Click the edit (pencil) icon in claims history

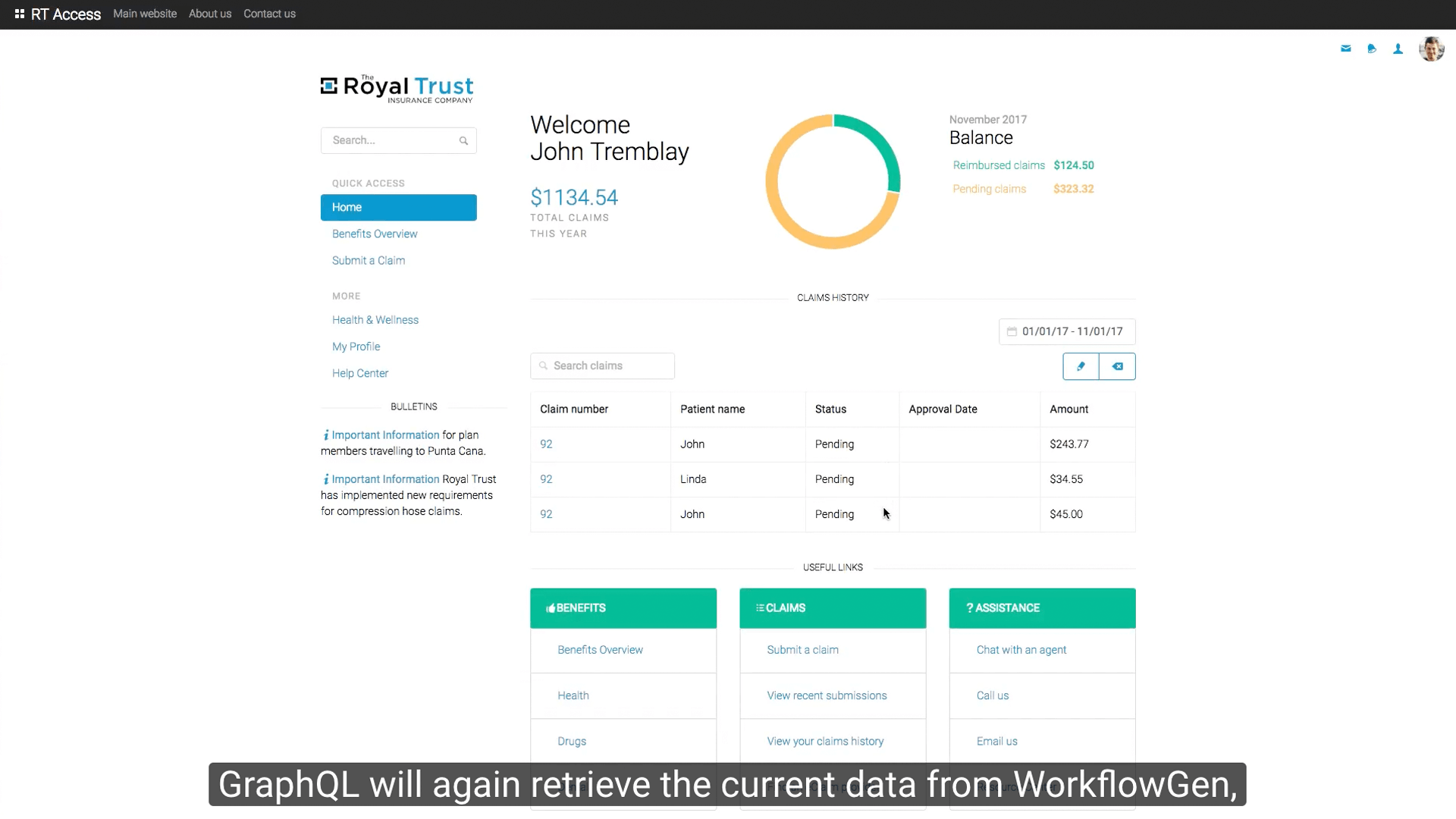(x=1081, y=366)
